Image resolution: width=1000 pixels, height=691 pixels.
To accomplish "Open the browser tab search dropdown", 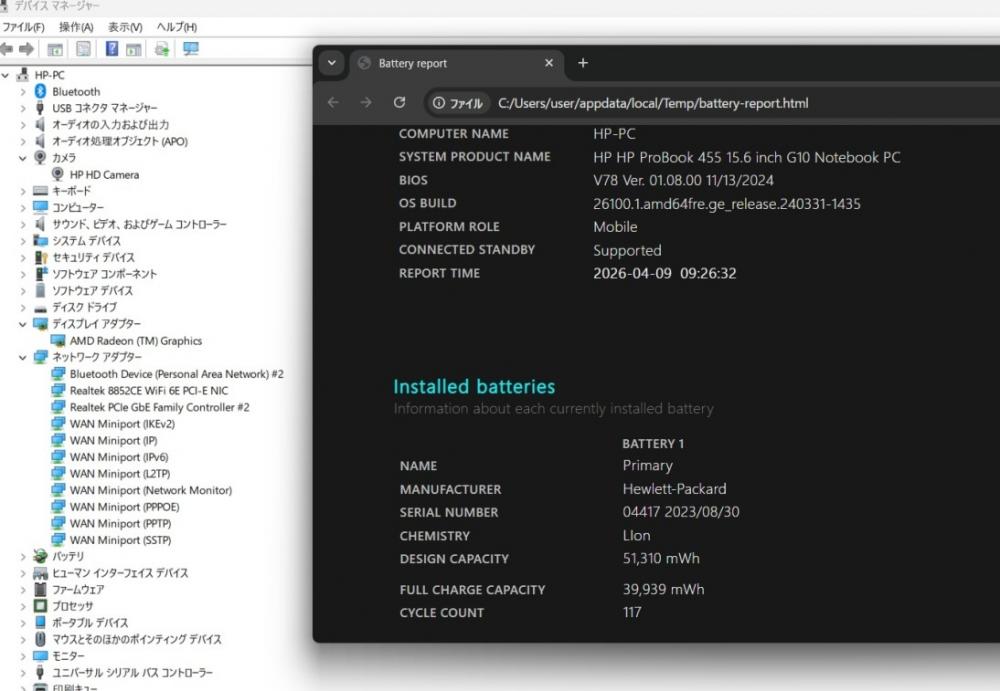I will 332,63.
